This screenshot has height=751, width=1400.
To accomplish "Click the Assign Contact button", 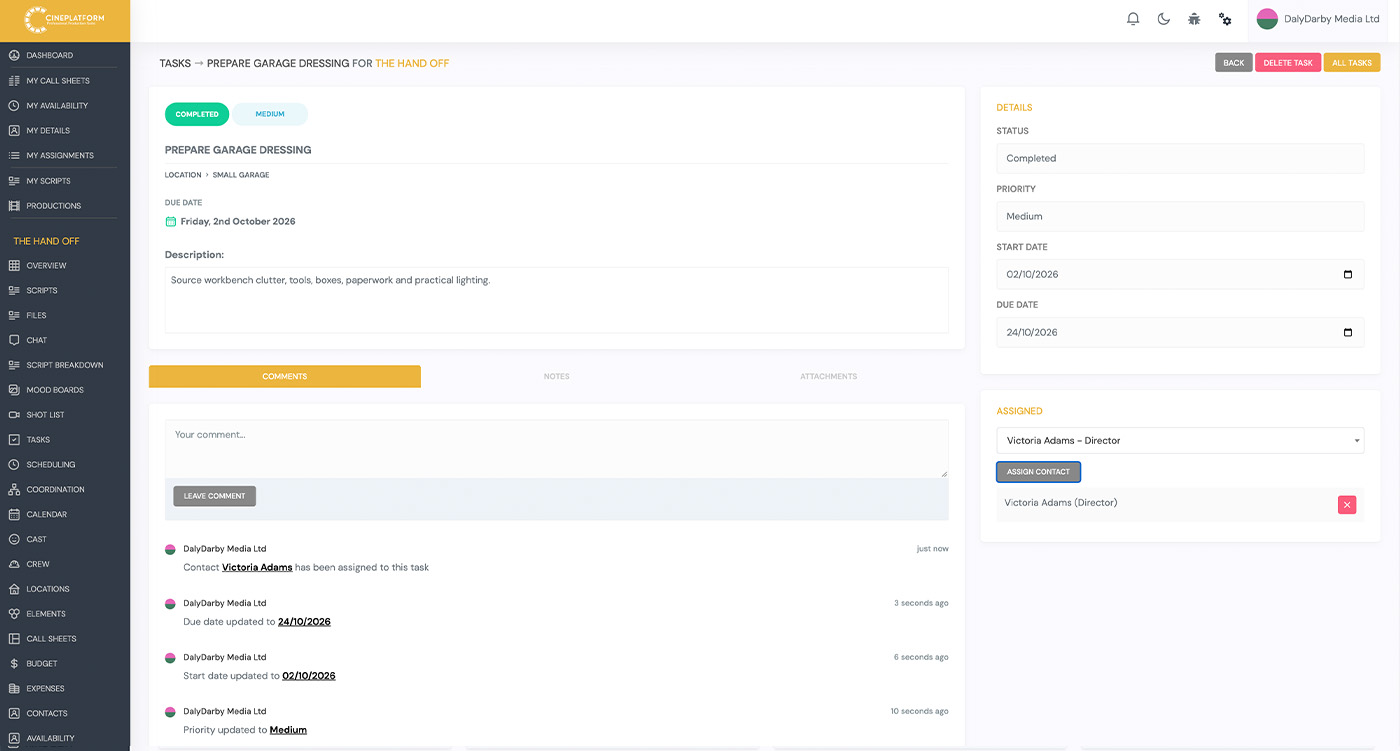I will [1038, 472].
